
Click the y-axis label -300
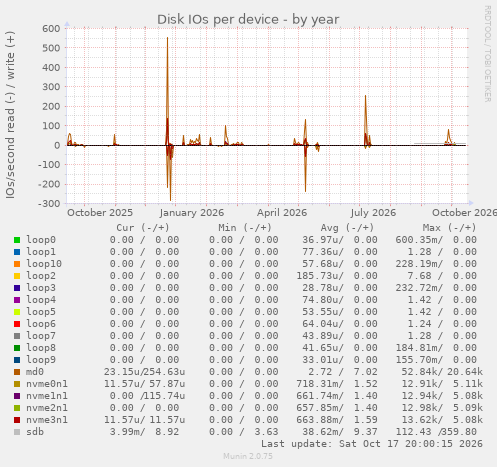[49, 203]
